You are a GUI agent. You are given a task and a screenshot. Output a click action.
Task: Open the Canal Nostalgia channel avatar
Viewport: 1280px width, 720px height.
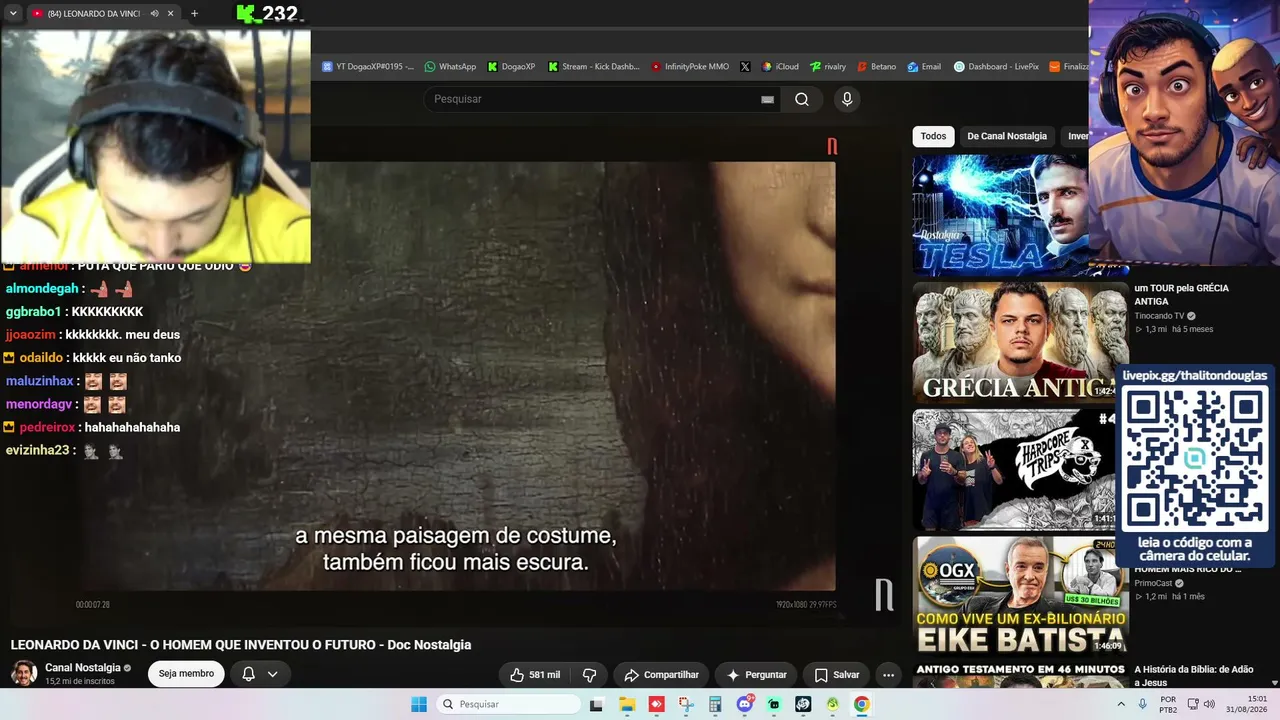[24, 673]
